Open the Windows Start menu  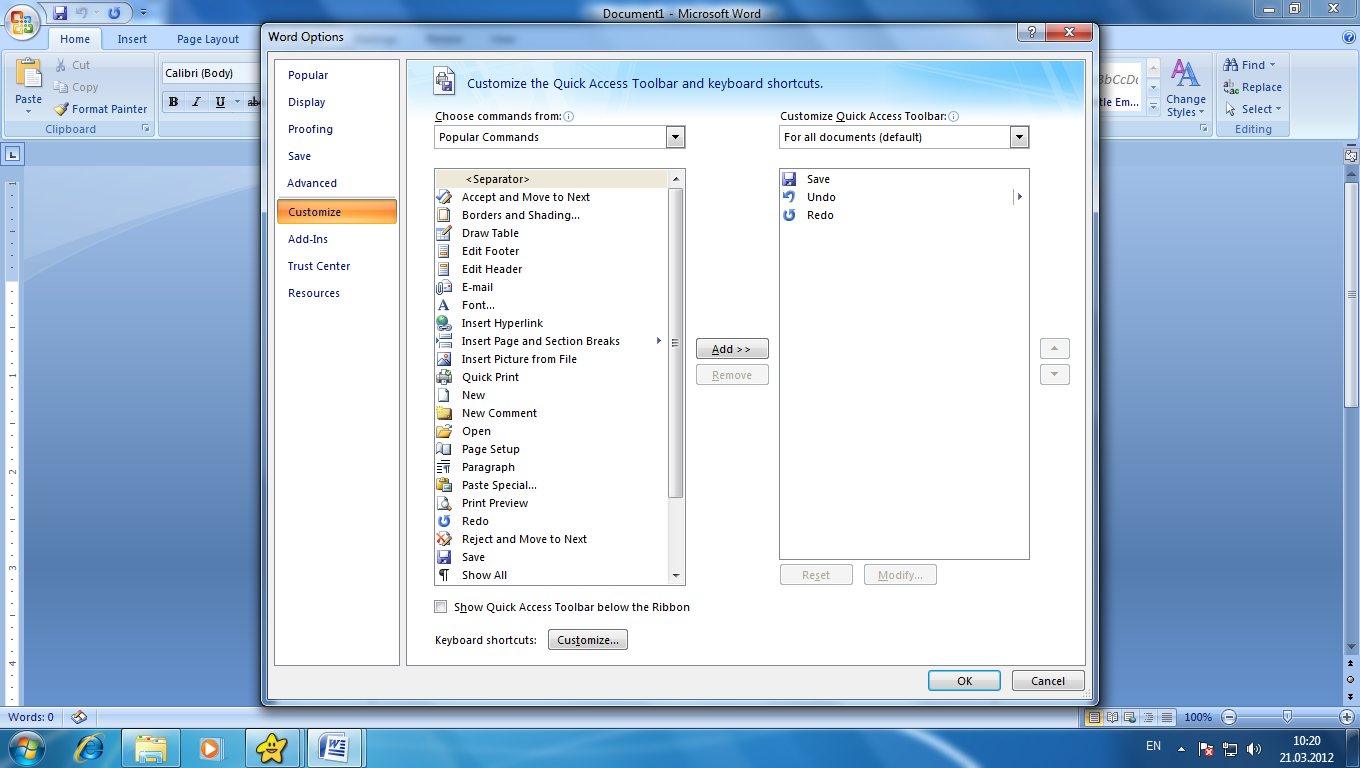coord(25,747)
